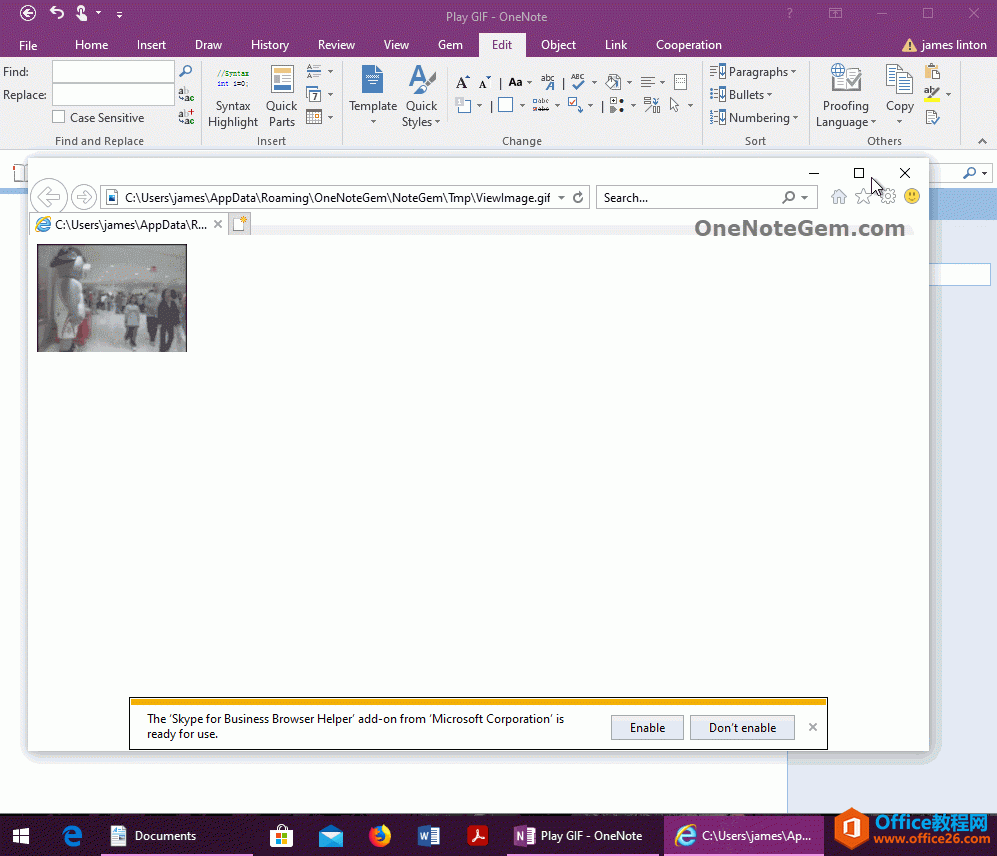997x856 pixels.
Task: Open Firefox from the taskbar
Action: pos(380,836)
